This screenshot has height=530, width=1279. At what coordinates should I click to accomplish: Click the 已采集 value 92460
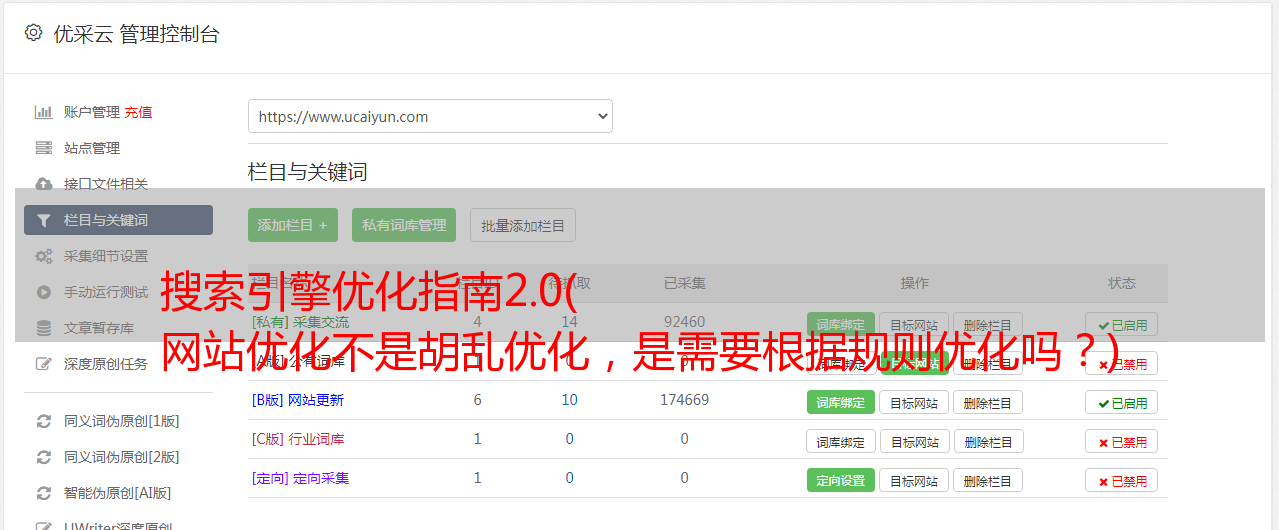684,322
